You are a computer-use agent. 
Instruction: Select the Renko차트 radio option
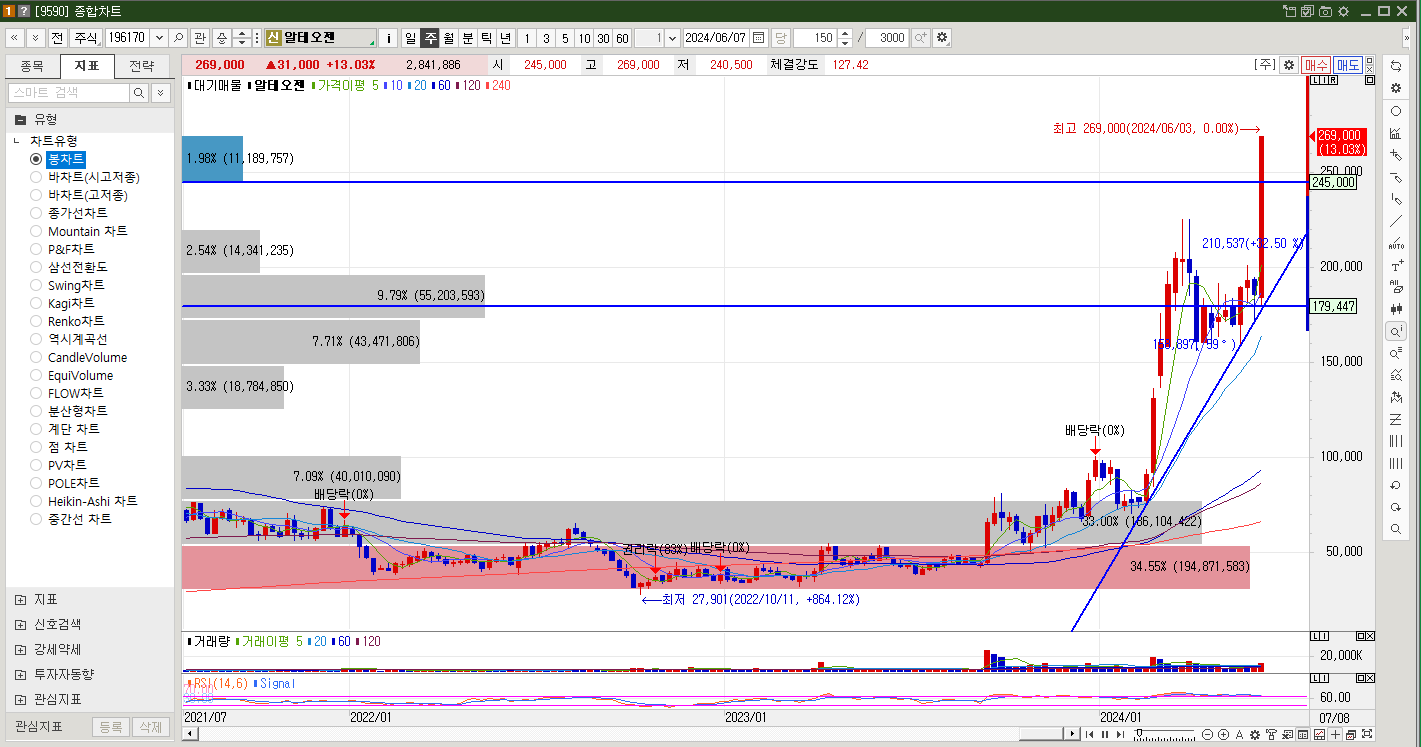[36, 321]
